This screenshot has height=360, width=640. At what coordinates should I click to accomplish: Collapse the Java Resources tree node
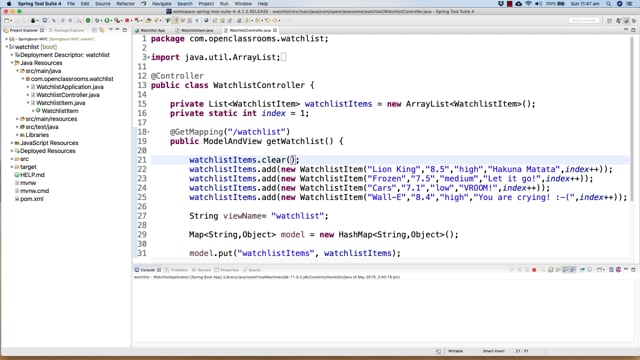tap(12, 63)
